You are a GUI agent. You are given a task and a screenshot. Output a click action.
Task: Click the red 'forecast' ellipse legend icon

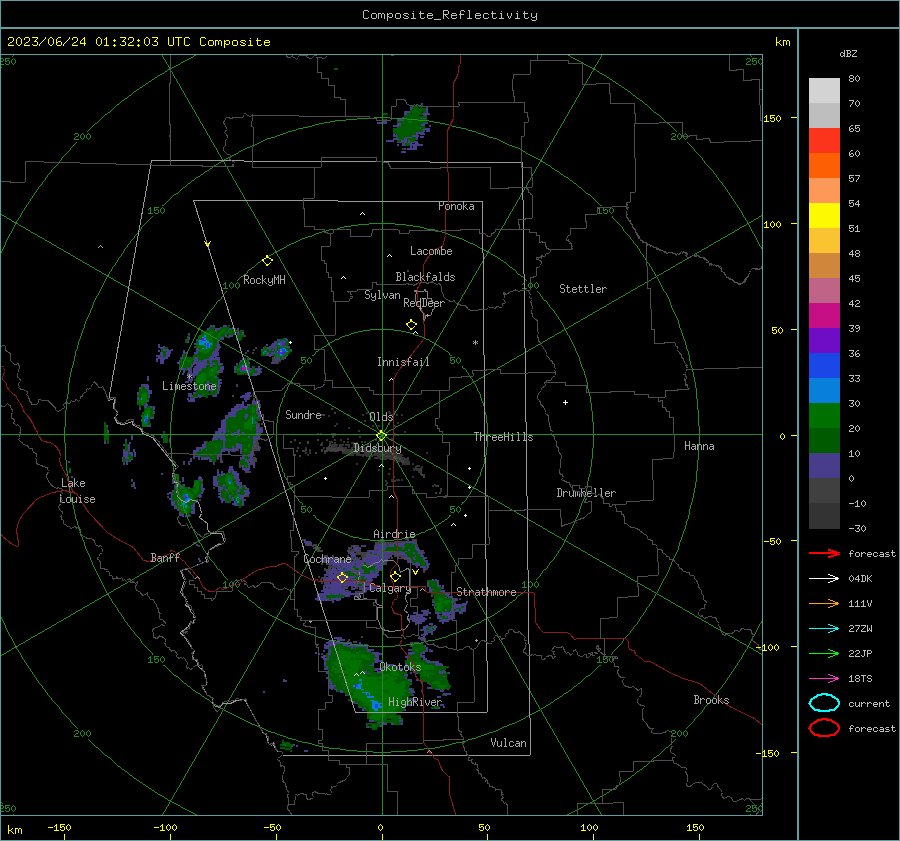pos(824,728)
